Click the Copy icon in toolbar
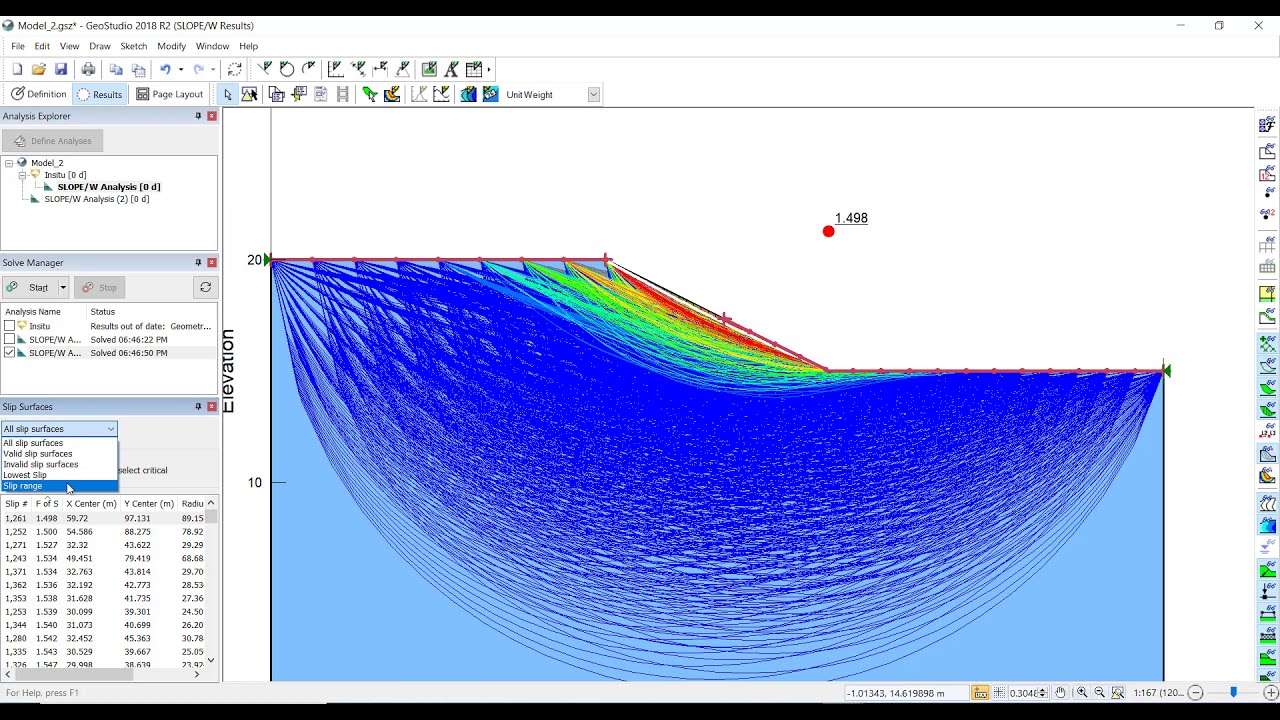This screenshot has height=720, width=1280. coord(116,69)
